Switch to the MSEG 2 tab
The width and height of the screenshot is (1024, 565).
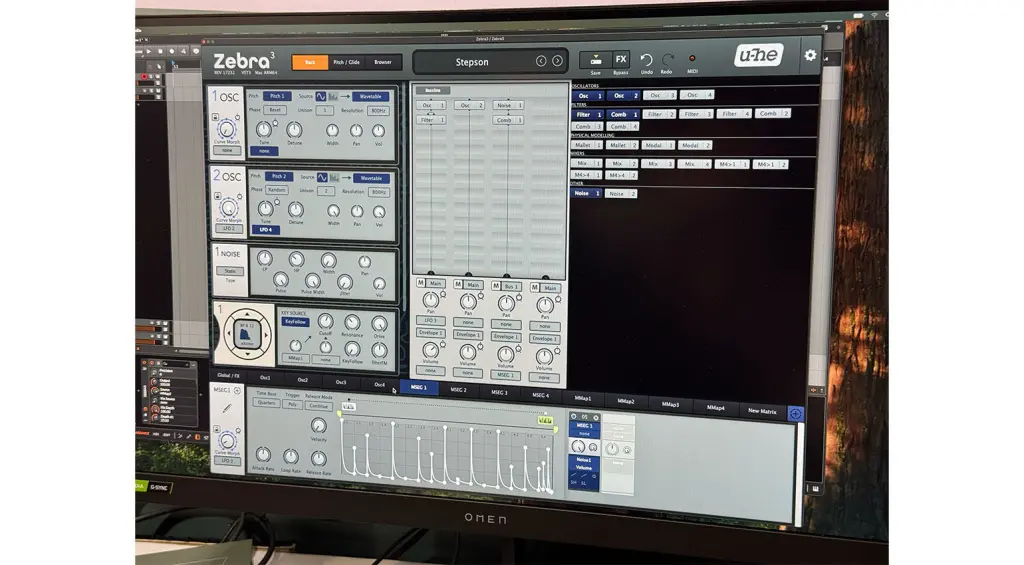pyautogui.click(x=458, y=390)
